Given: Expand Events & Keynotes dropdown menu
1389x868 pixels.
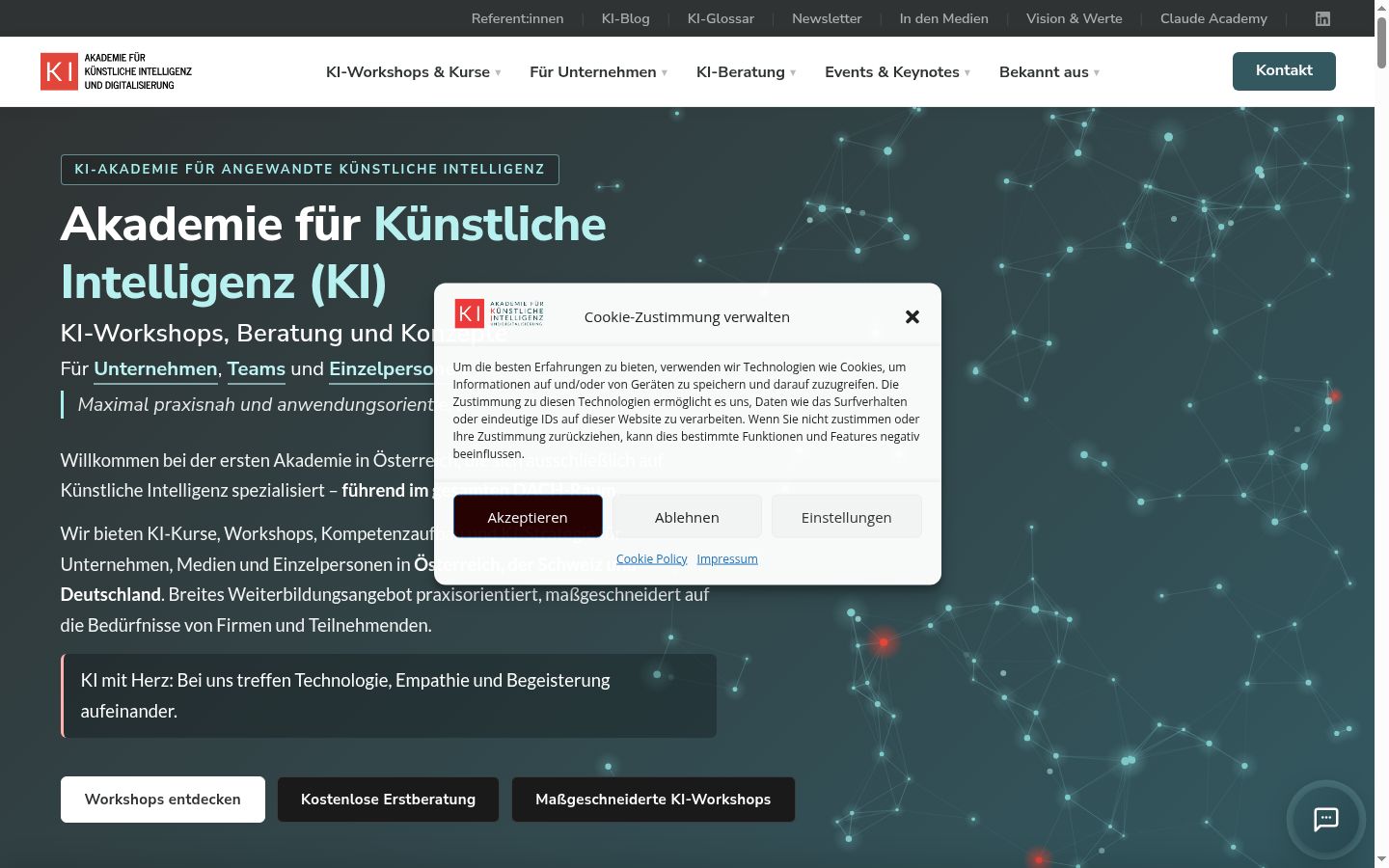Looking at the screenshot, I should 897,72.
